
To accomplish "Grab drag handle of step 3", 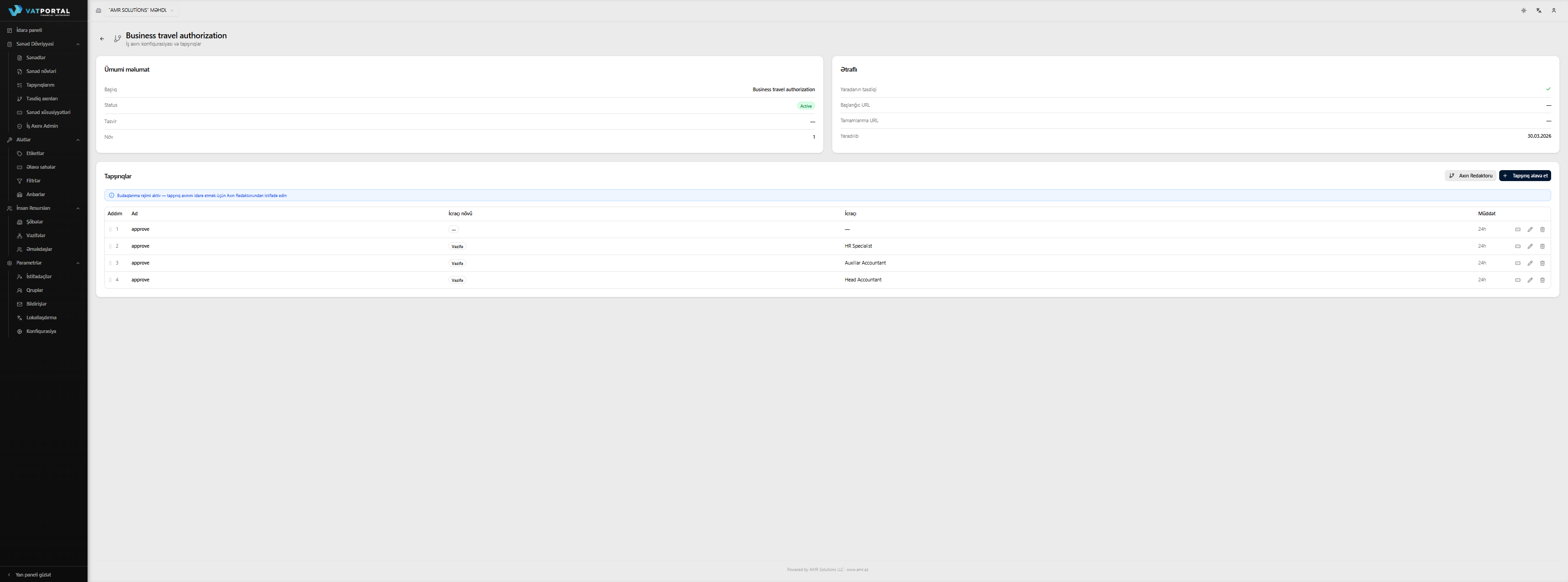I will coord(110,263).
